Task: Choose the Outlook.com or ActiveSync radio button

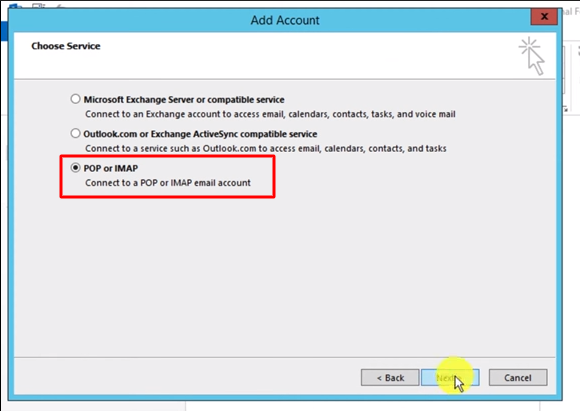Action: [75, 133]
